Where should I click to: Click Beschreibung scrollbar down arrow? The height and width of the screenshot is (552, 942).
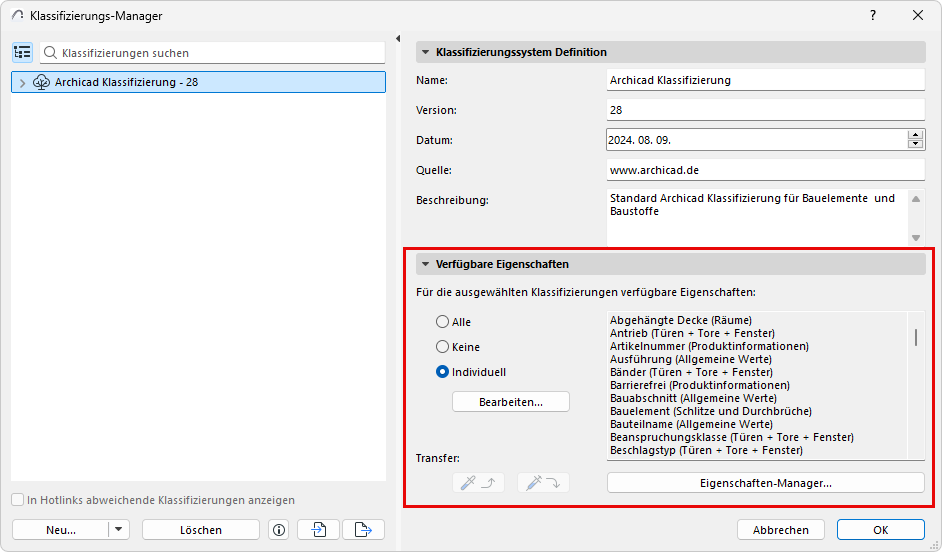(x=916, y=238)
